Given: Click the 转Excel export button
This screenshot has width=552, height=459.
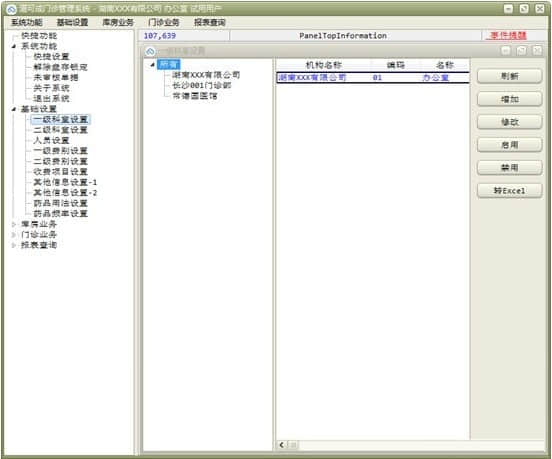Looking at the screenshot, I should coord(509,191).
